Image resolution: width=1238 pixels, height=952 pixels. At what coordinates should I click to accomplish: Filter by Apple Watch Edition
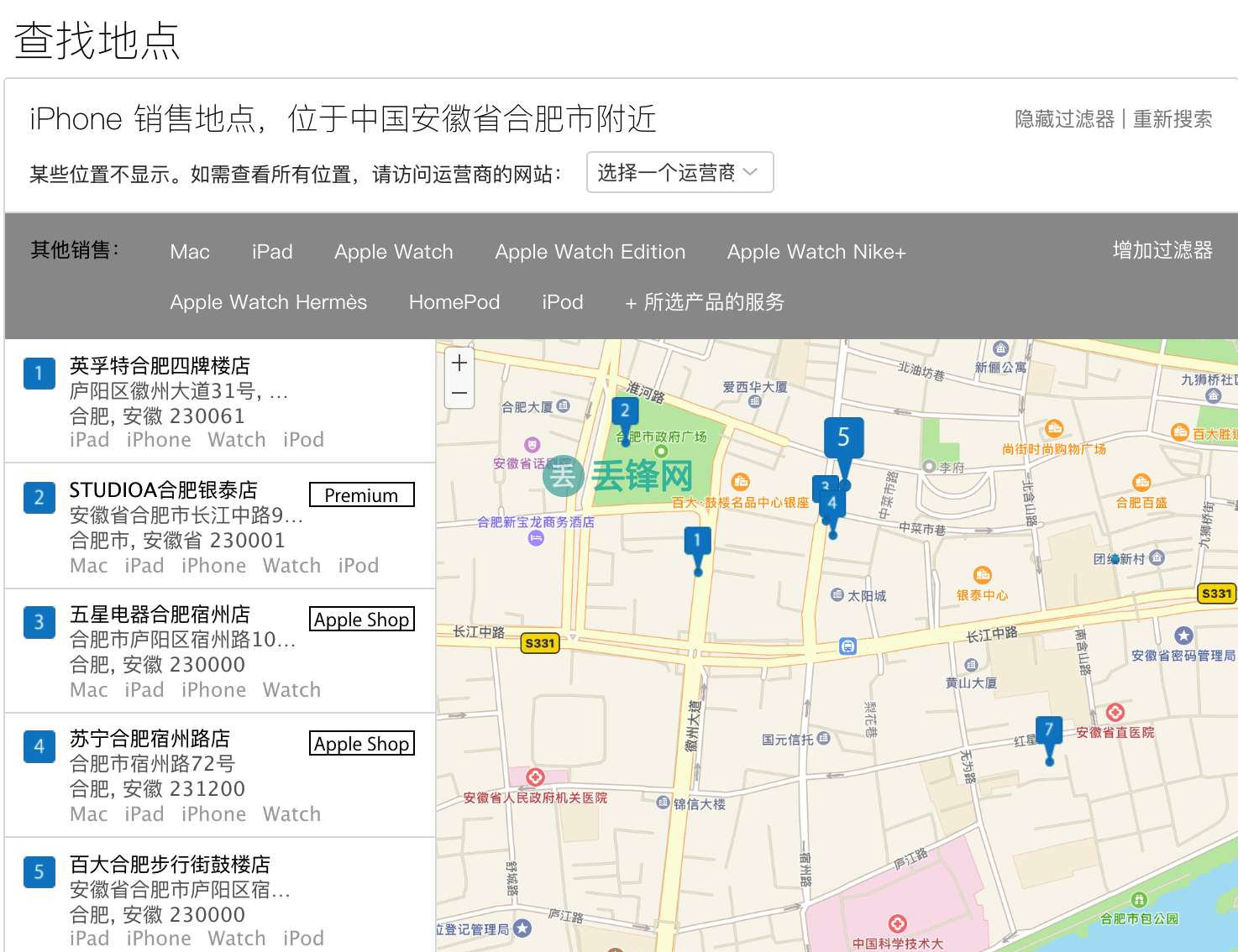(590, 252)
